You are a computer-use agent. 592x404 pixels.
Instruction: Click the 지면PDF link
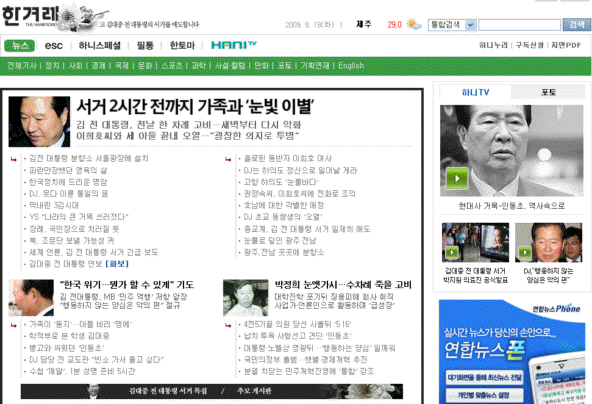tap(566, 45)
